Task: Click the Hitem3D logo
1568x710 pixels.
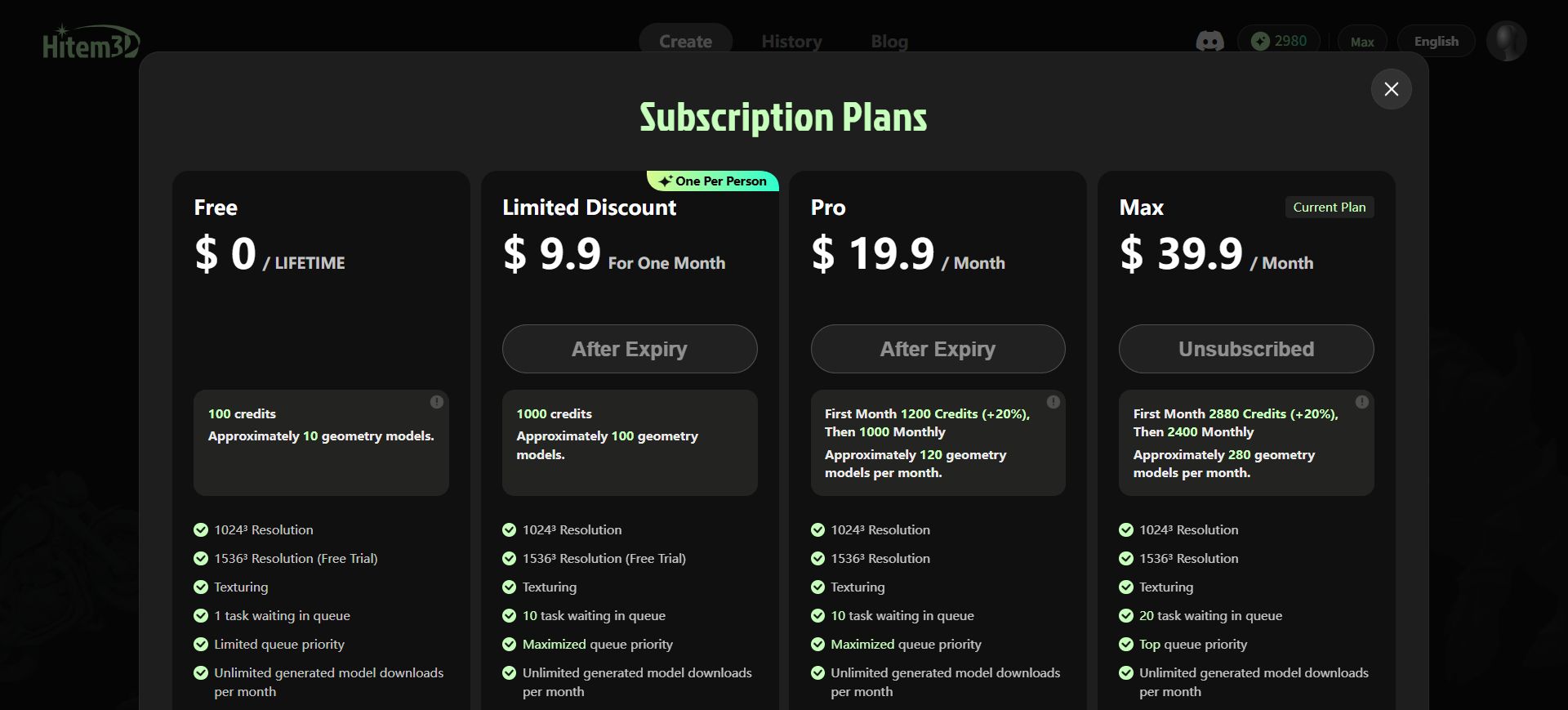Action: click(x=91, y=42)
